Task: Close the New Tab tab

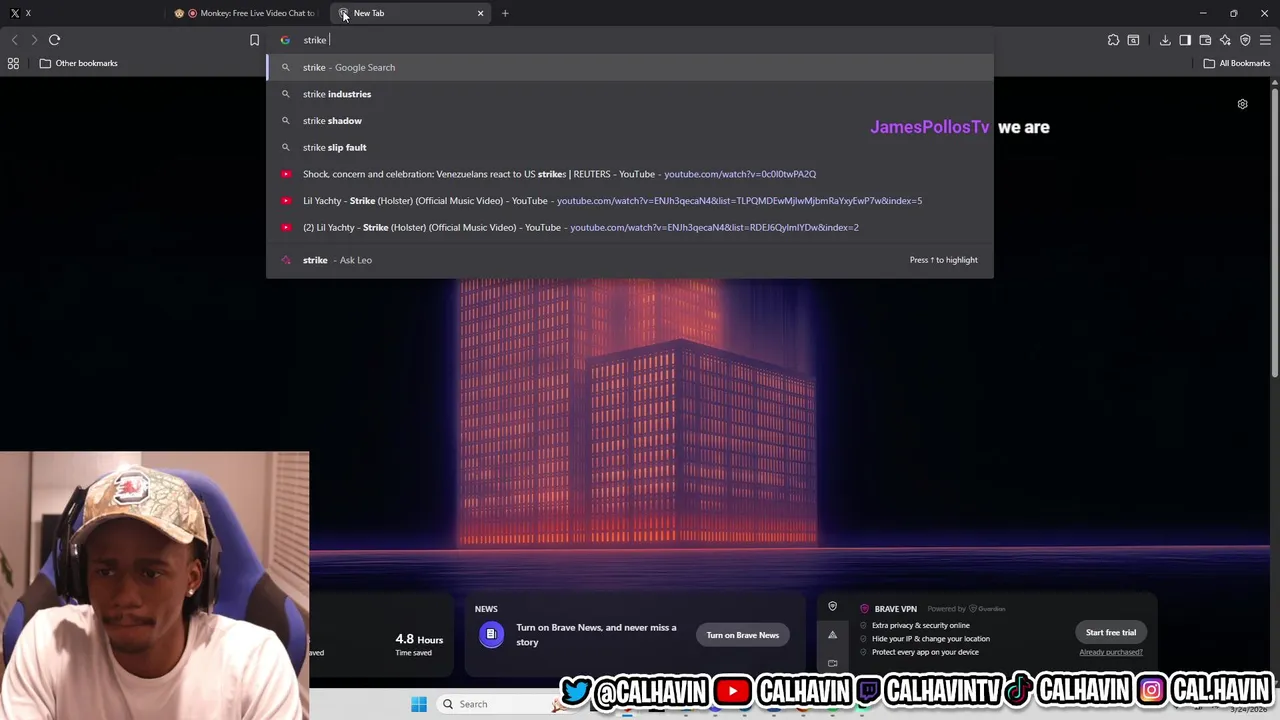Action: point(480,13)
